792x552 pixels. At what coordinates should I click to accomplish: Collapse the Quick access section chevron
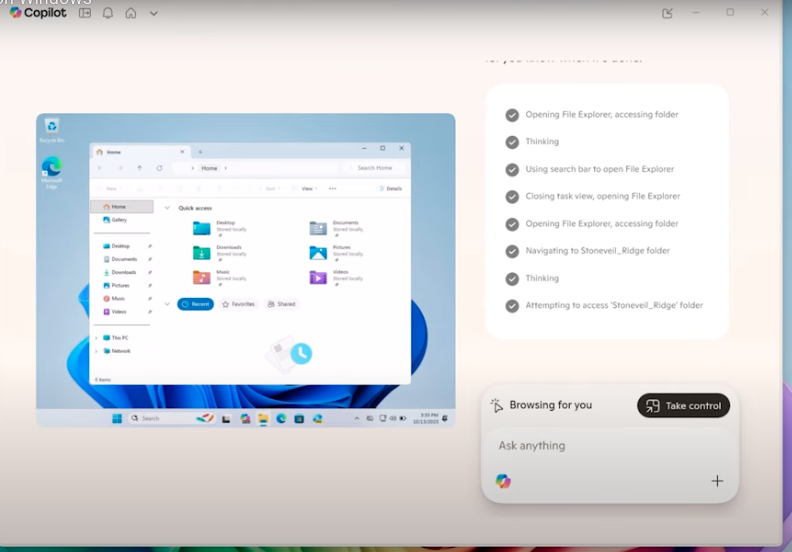167,208
